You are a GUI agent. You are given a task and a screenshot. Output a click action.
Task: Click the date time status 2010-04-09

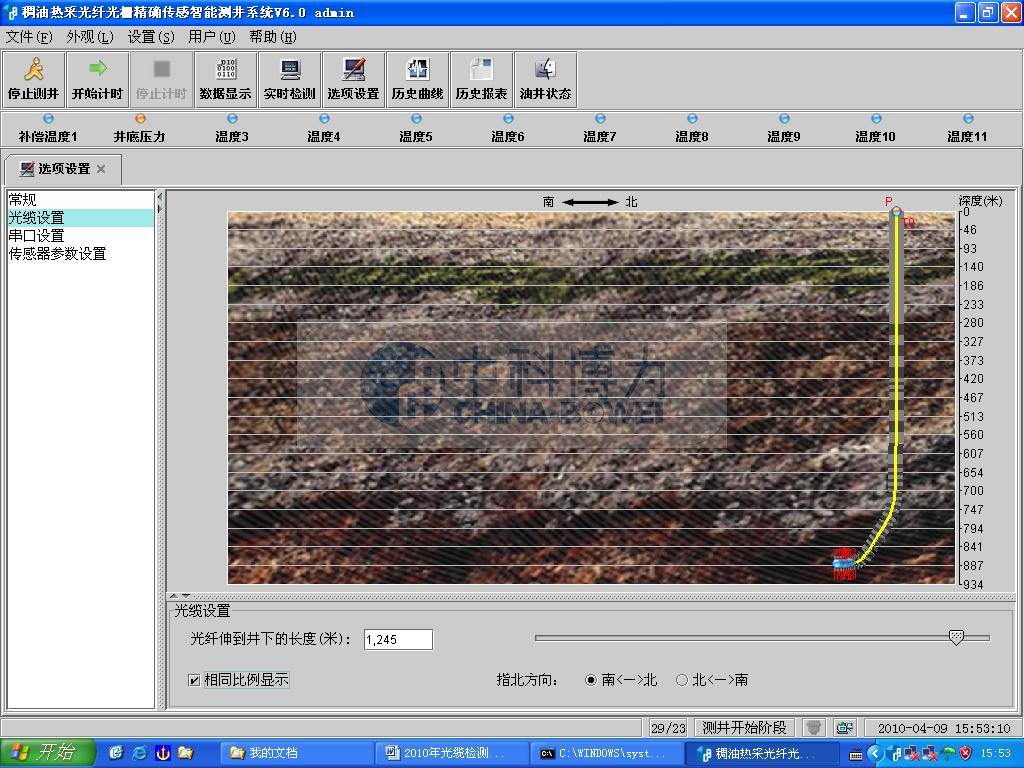944,728
